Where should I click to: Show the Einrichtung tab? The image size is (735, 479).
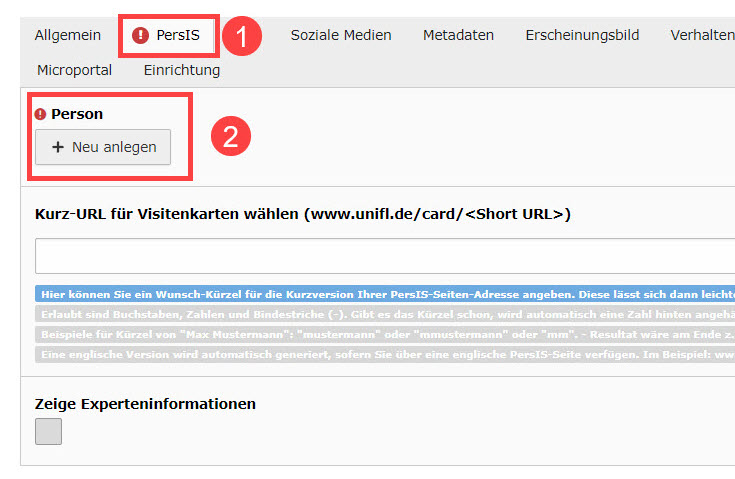pos(182,70)
